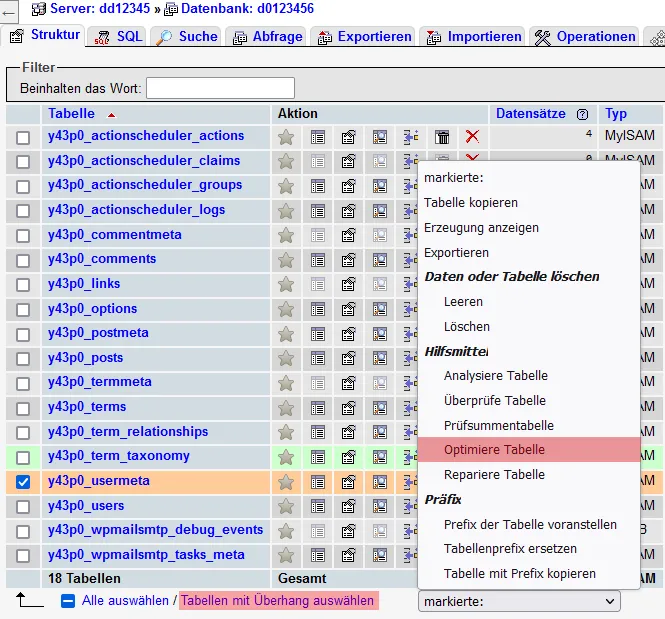
Task: Star icon for y43p0_links table
Action: click(x=286, y=285)
